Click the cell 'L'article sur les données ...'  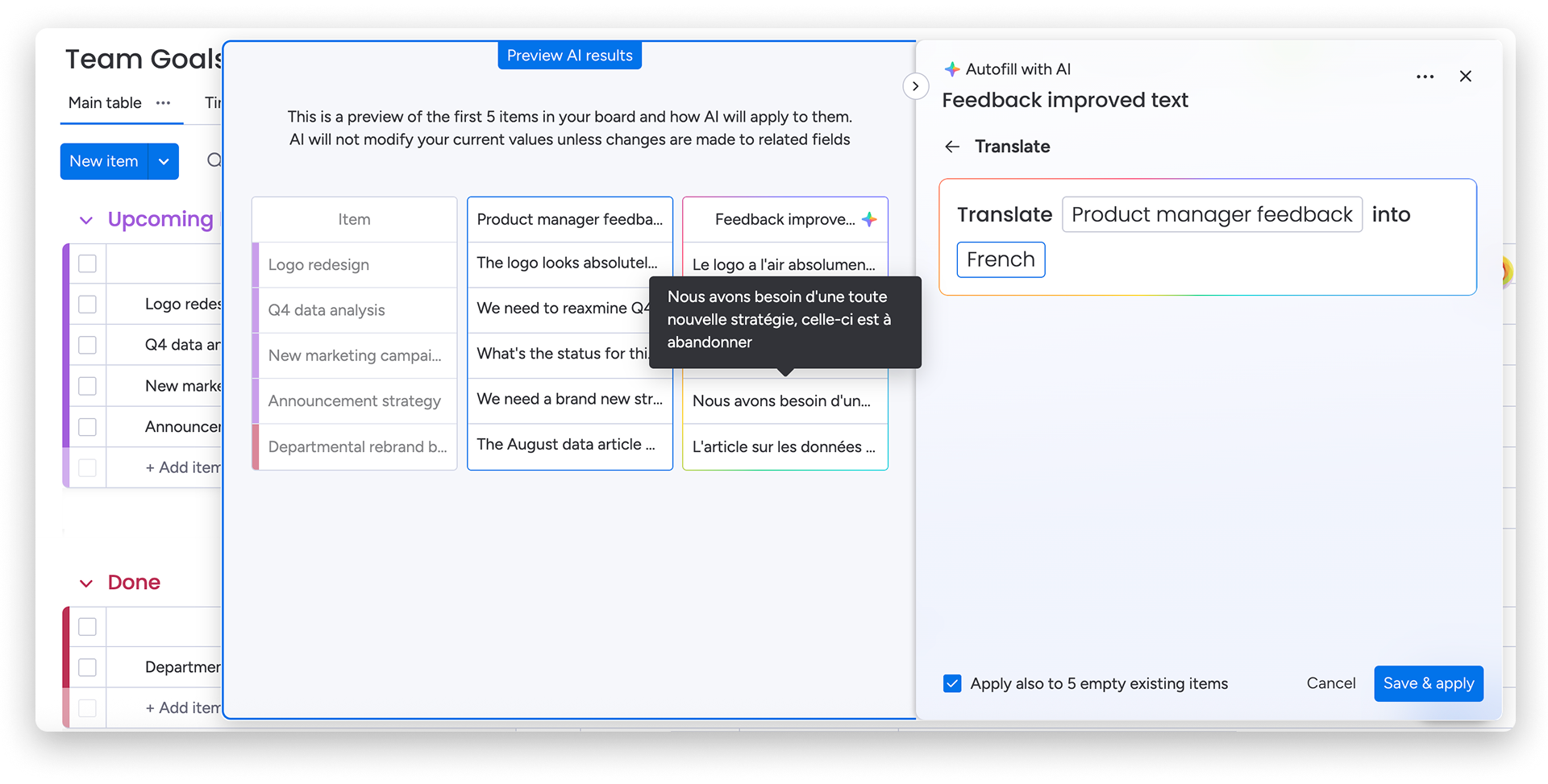coord(784,446)
